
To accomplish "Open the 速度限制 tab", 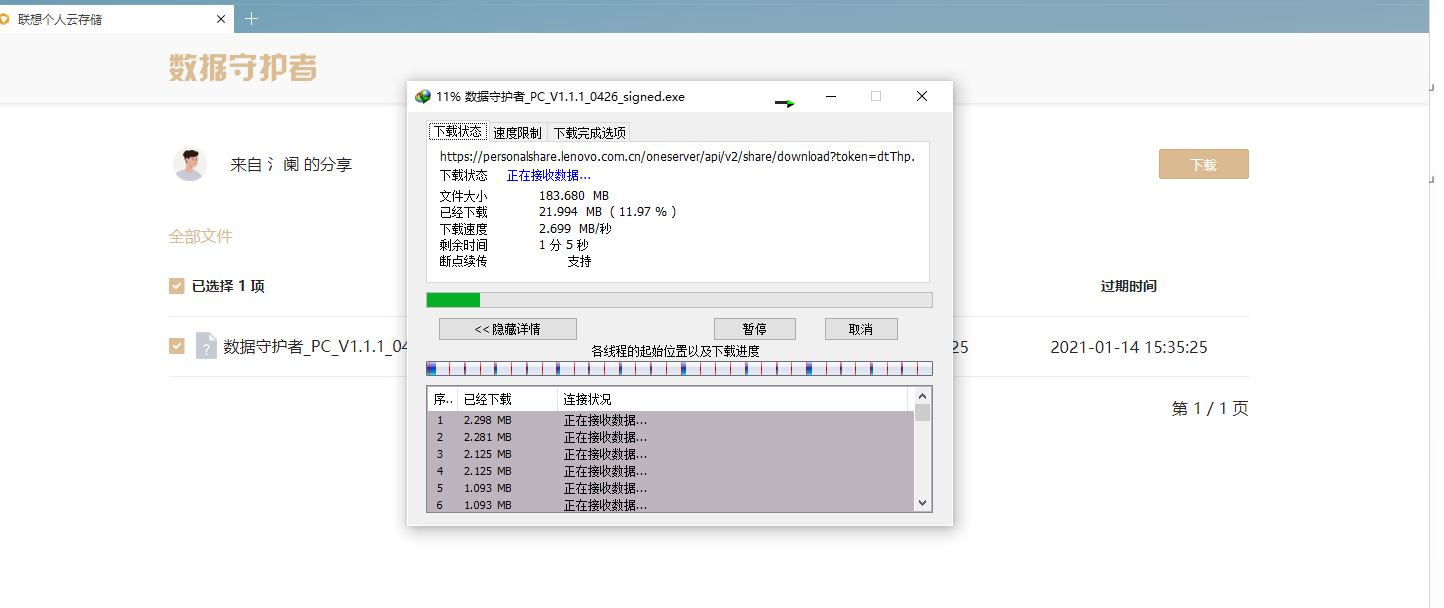I will coord(517,132).
